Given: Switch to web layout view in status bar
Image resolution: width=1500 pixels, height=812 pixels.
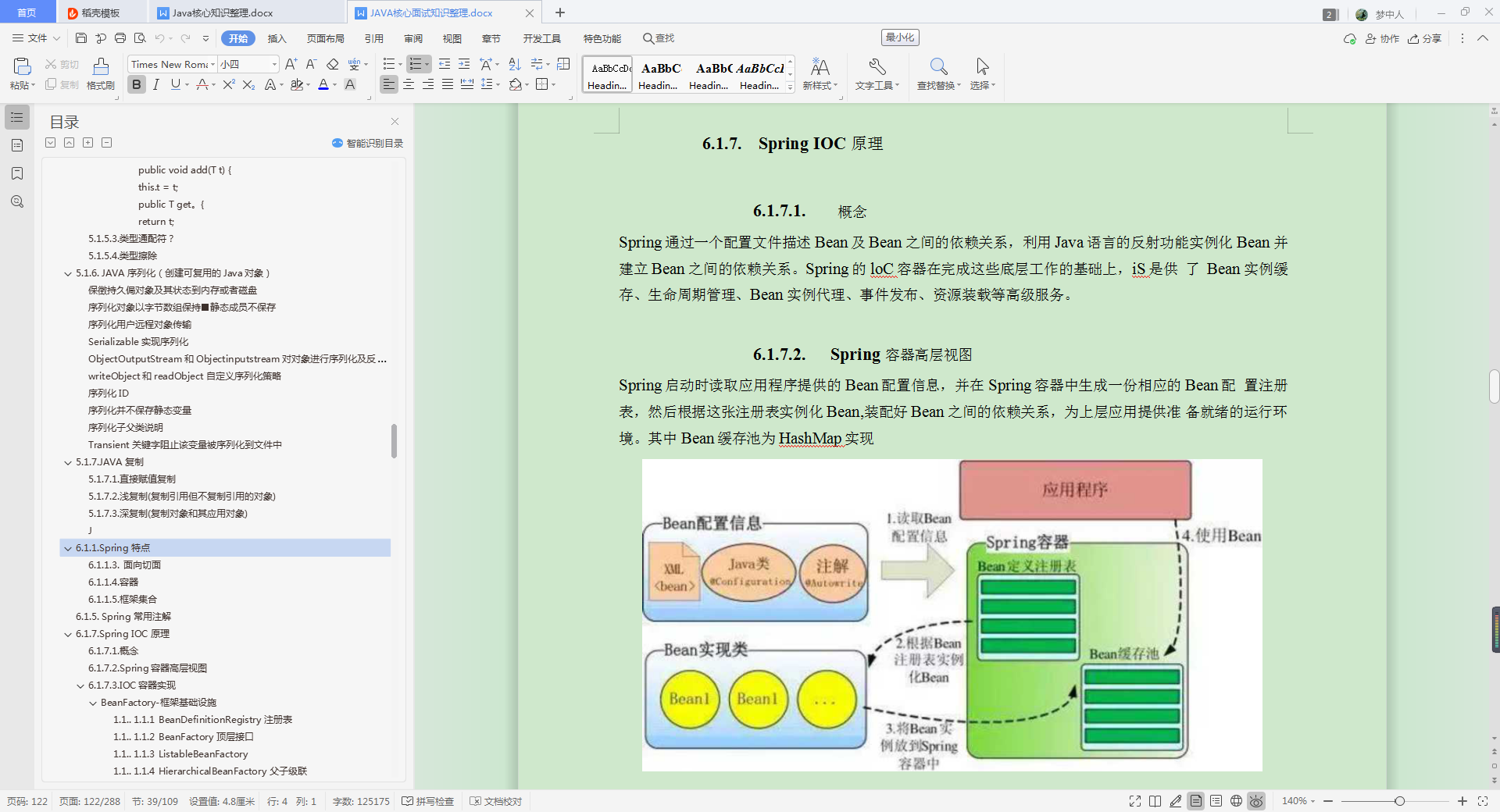Looking at the screenshot, I should click(1236, 801).
